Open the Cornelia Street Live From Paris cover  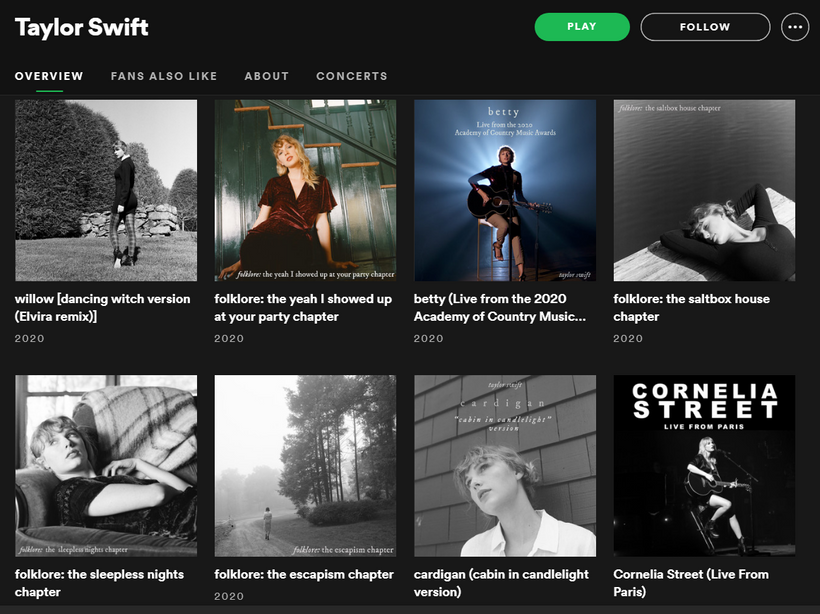[x=704, y=465]
